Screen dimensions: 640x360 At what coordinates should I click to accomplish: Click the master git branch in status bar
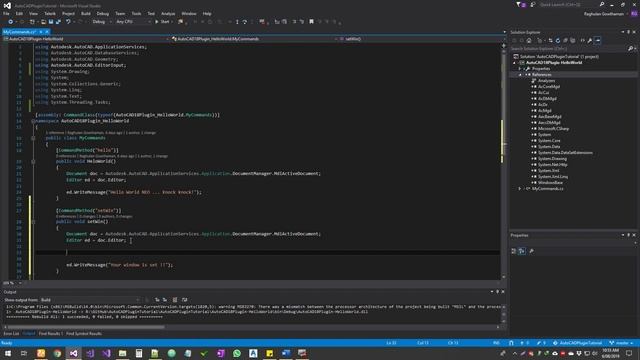621,343
